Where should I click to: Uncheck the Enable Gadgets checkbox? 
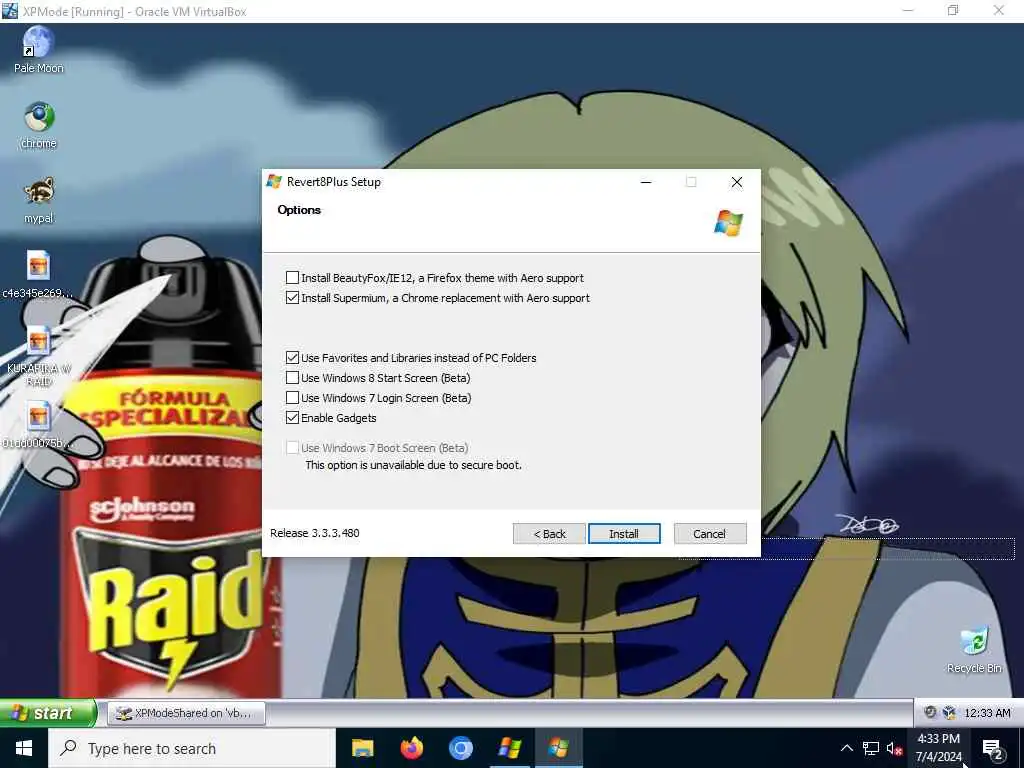tap(293, 418)
